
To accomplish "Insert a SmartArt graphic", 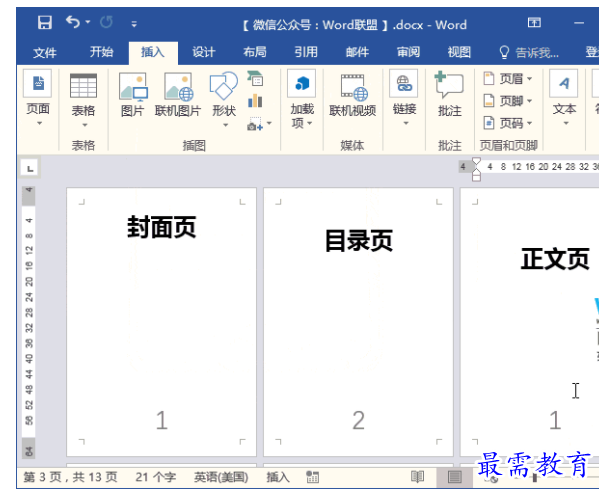I will (255, 78).
